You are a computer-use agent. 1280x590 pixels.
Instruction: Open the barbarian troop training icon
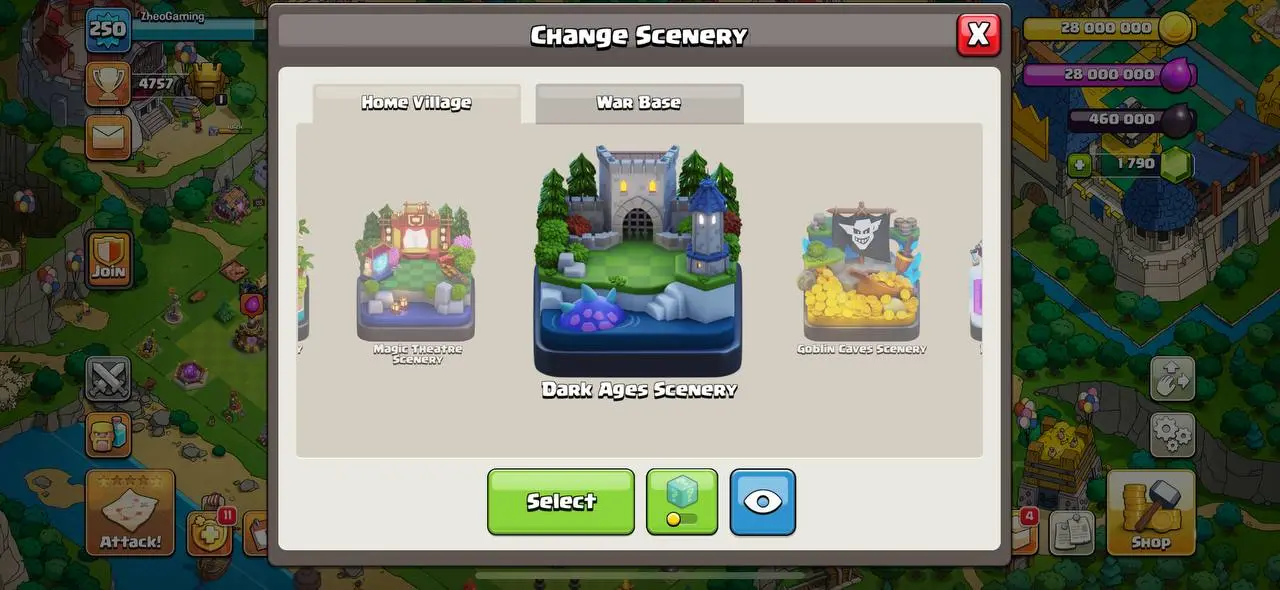pyautogui.click(x=108, y=435)
